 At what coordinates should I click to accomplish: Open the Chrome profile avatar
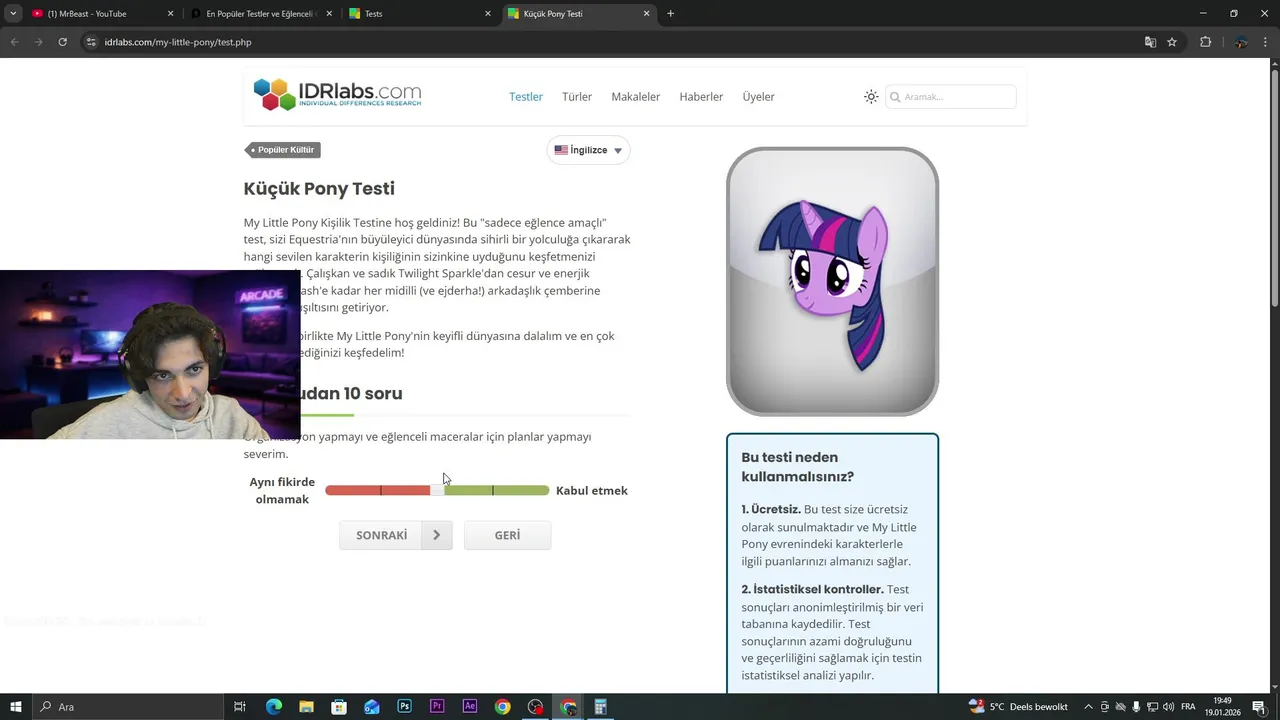coord(1240,42)
